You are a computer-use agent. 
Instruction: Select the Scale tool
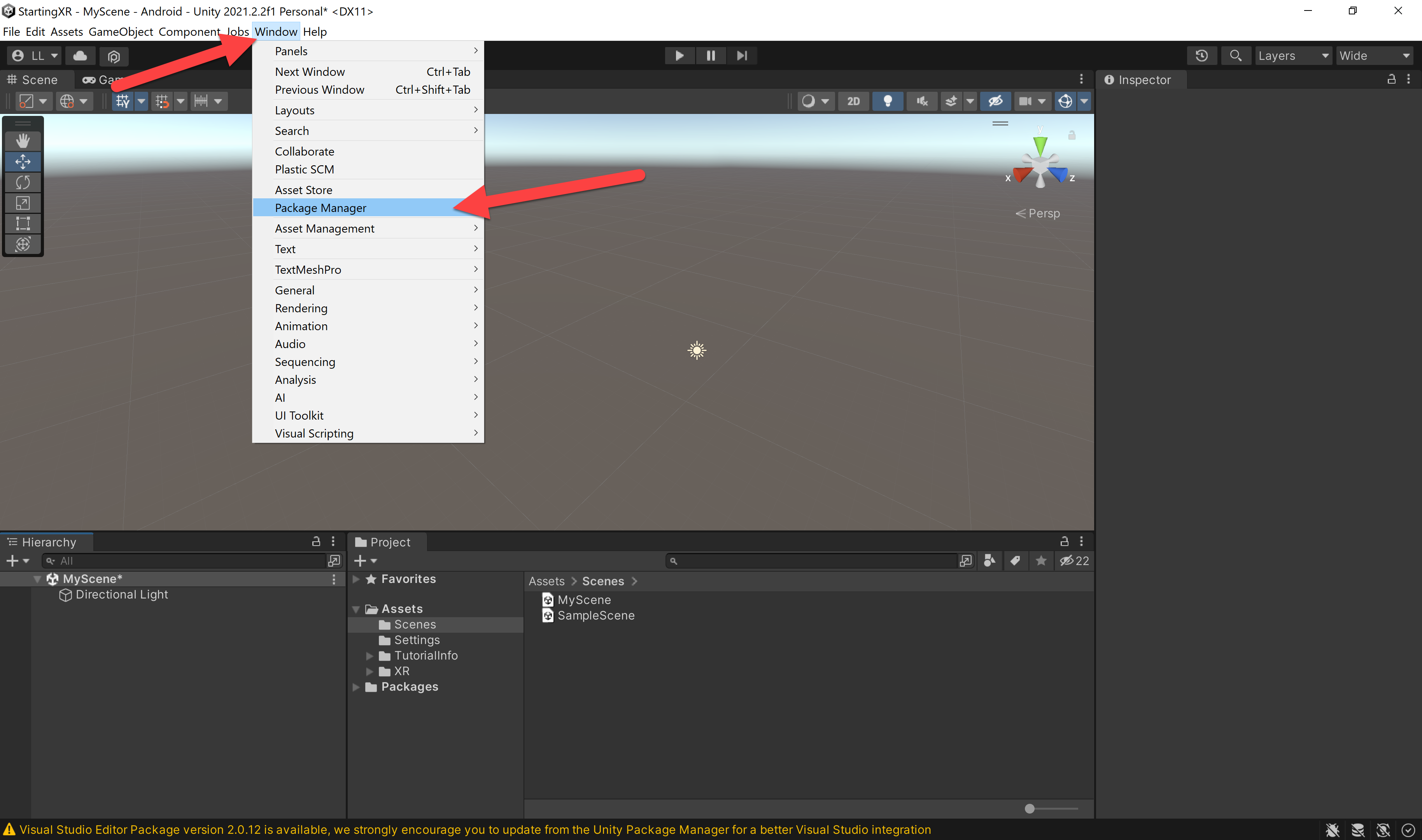(23, 203)
